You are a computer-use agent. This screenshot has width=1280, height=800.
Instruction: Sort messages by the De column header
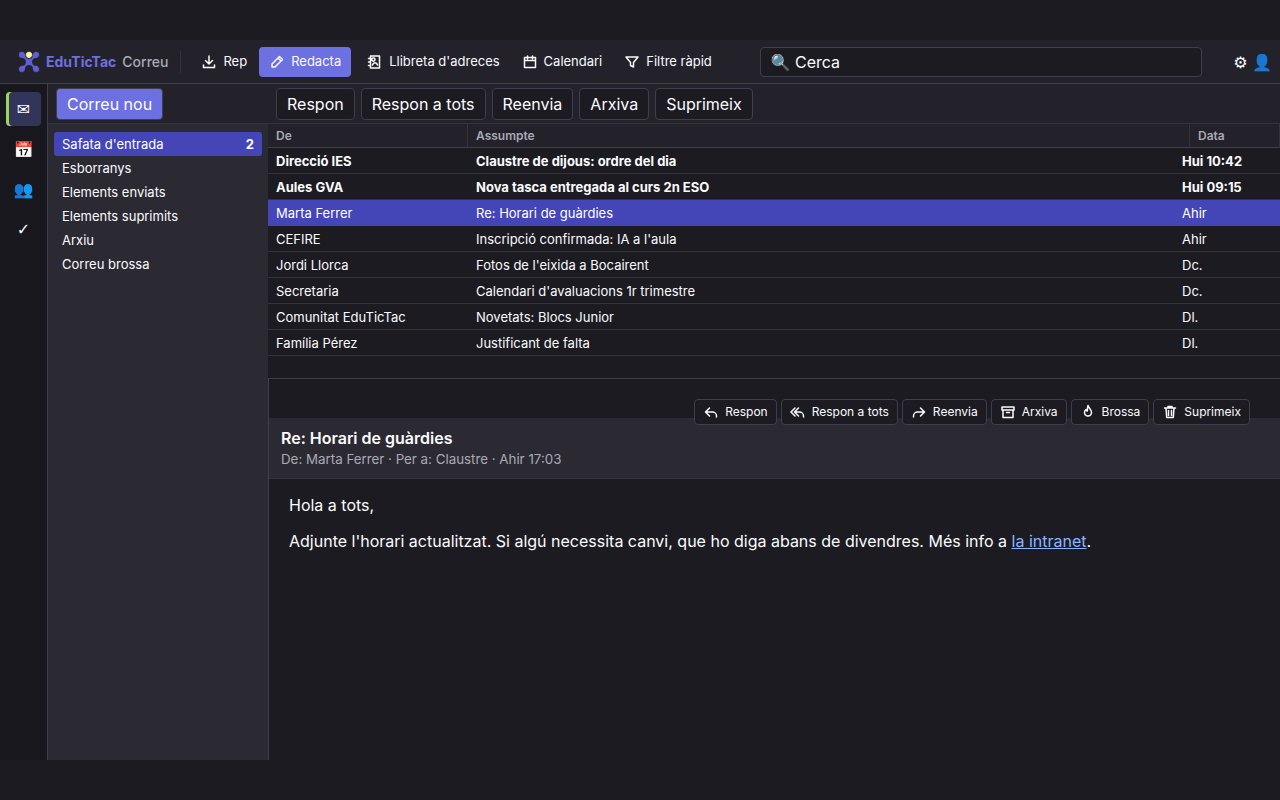pyautogui.click(x=367, y=136)
